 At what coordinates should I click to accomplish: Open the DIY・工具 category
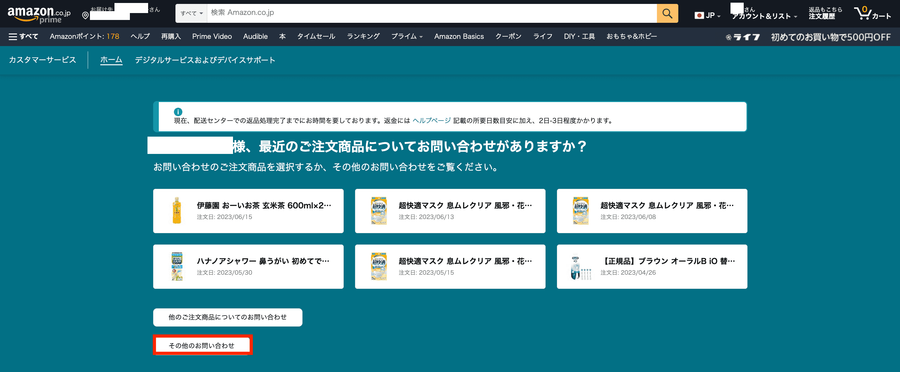(x=580, y=36)
